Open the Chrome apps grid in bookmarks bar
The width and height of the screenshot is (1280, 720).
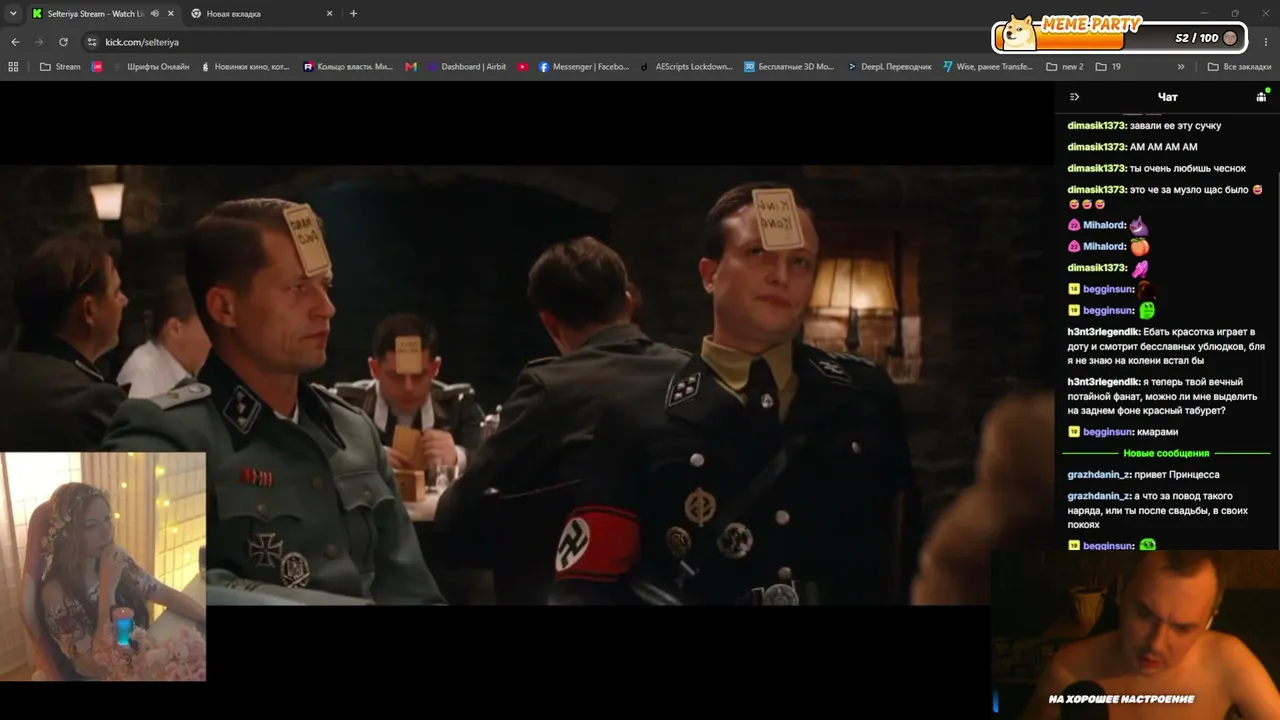coord(13,67)
